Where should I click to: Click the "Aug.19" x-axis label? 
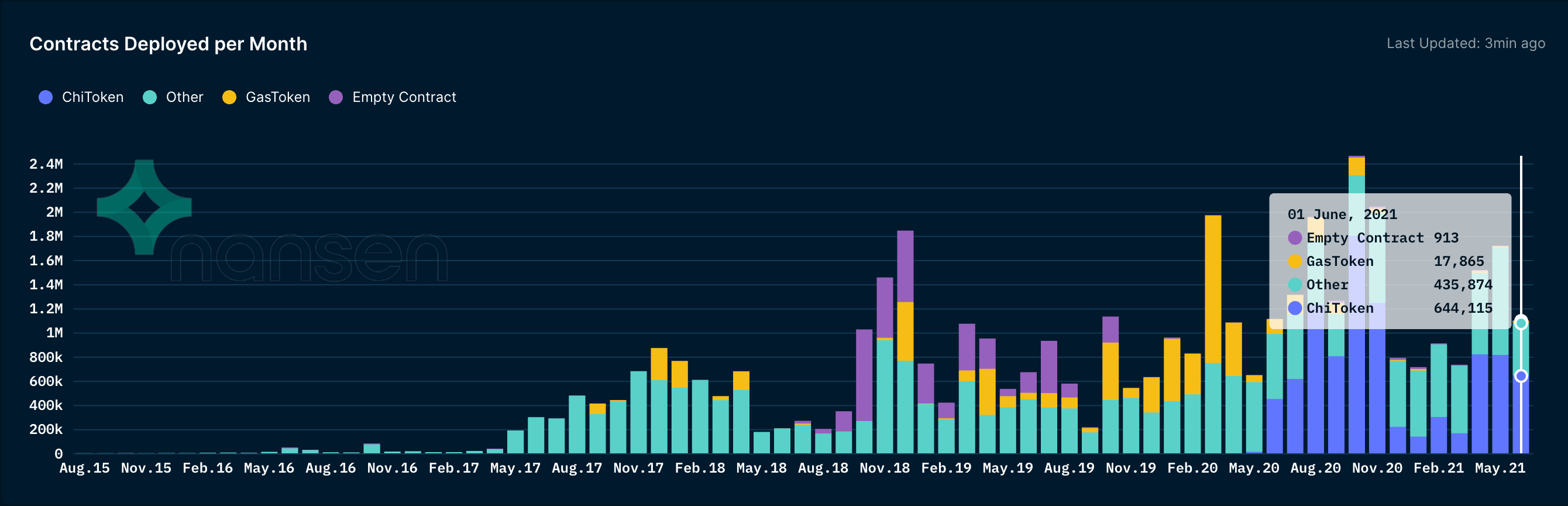(1070, 468)
